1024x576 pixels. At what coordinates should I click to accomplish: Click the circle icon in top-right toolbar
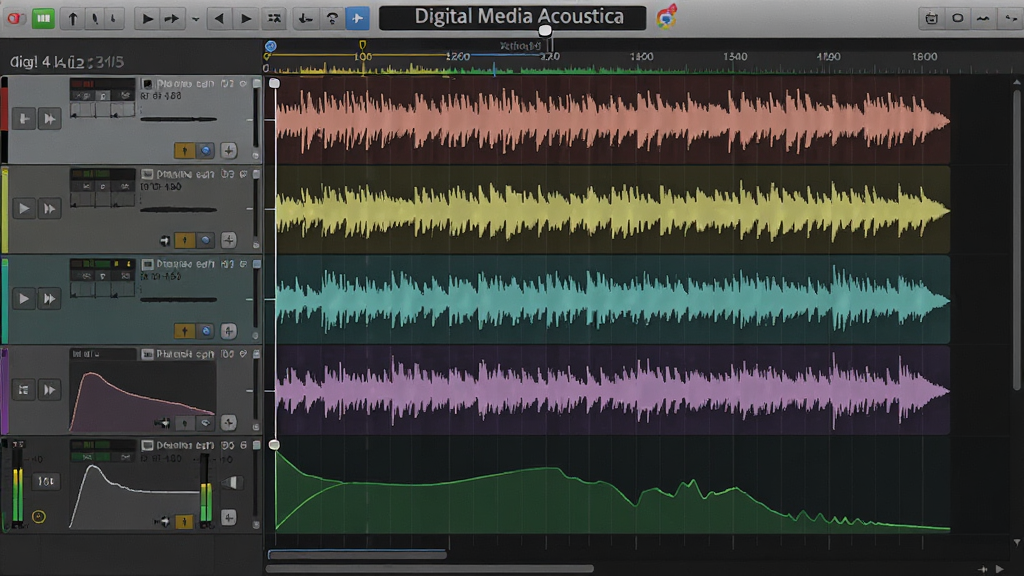pos(957,18)
